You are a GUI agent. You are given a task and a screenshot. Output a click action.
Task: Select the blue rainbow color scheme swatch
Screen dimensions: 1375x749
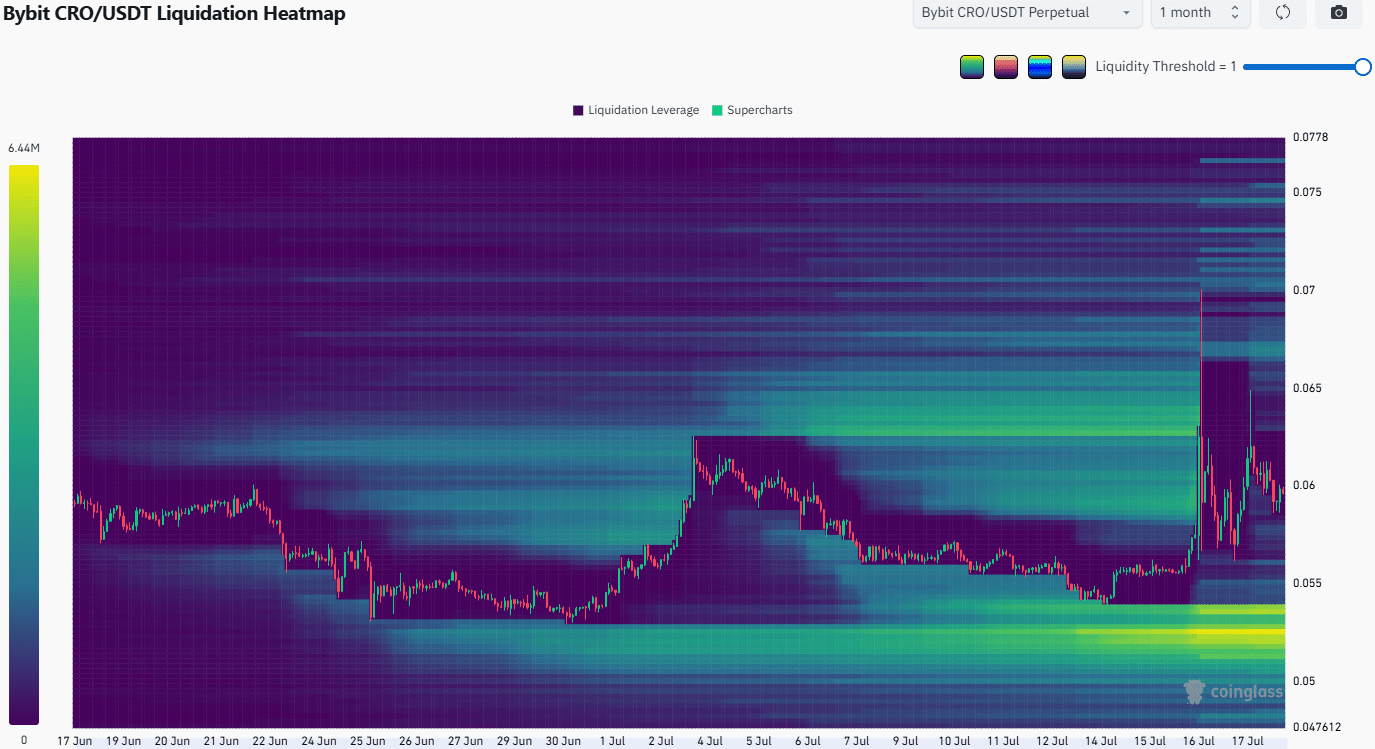click(x=1040, y=67)
